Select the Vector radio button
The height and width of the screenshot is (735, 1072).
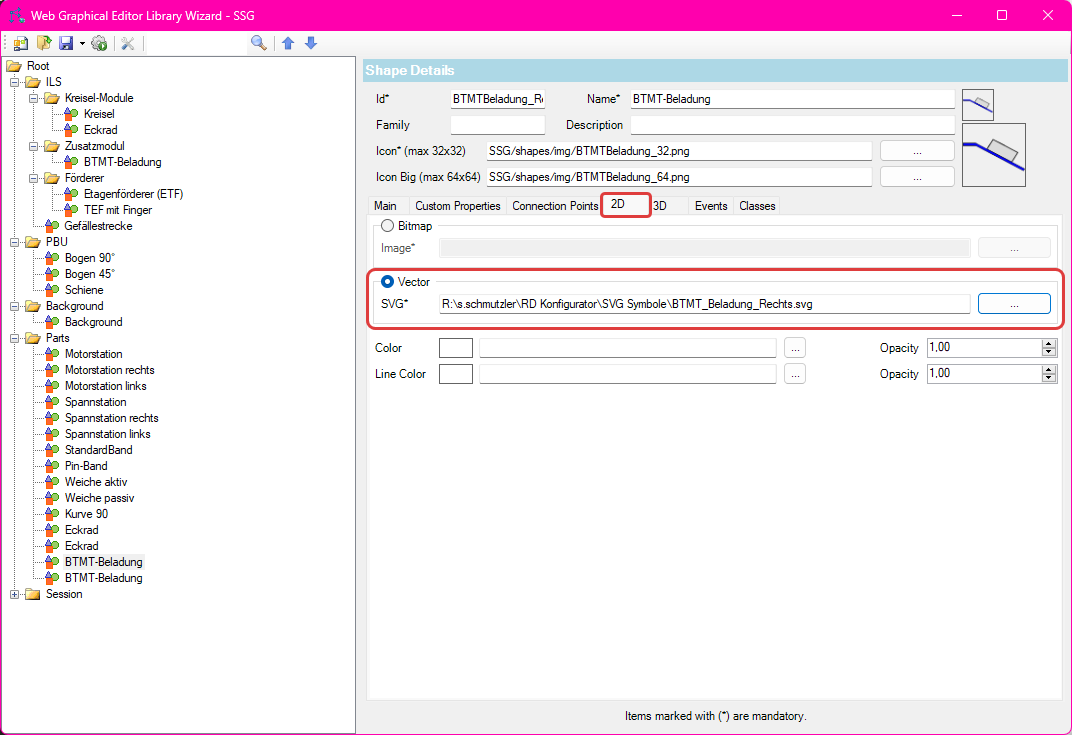pyautogui.click(x=388, y=282)
